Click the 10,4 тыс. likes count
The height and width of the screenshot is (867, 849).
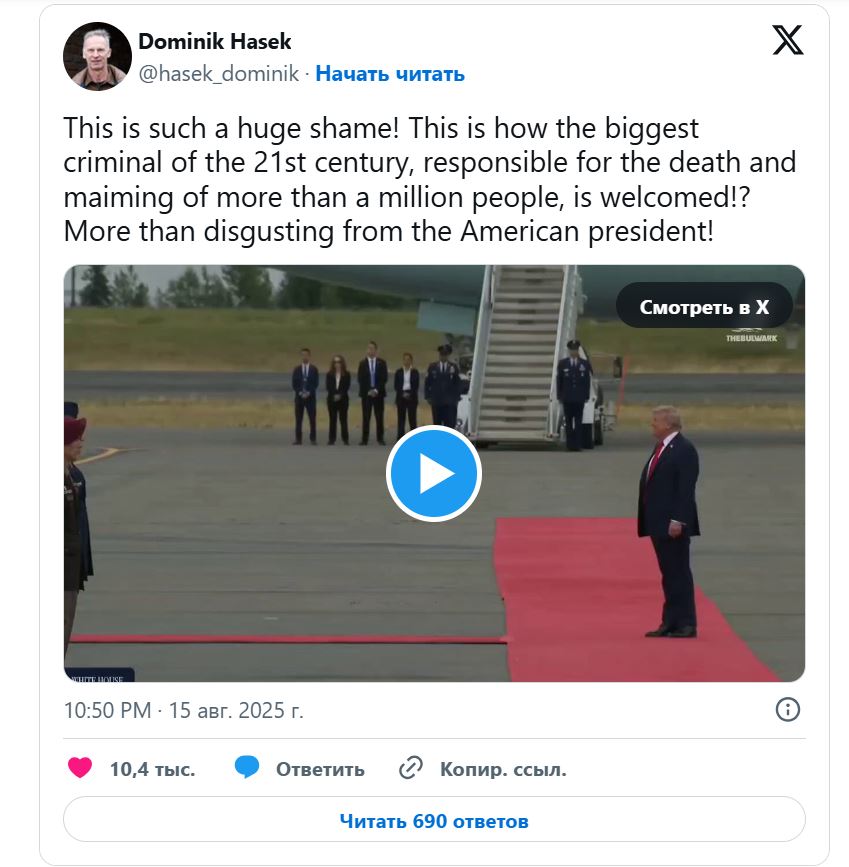153,769
